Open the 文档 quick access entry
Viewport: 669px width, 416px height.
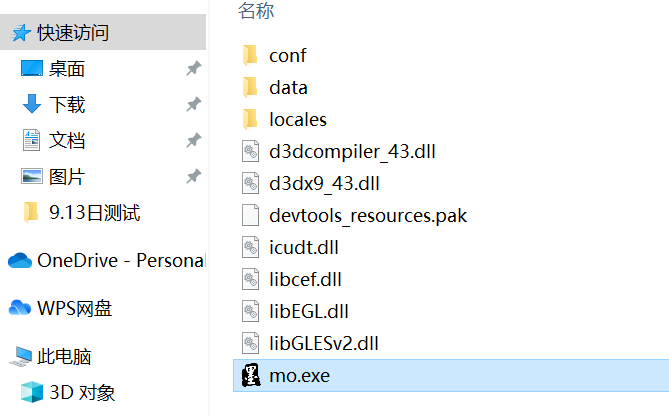pyautogui.click(x=67, y=141)
